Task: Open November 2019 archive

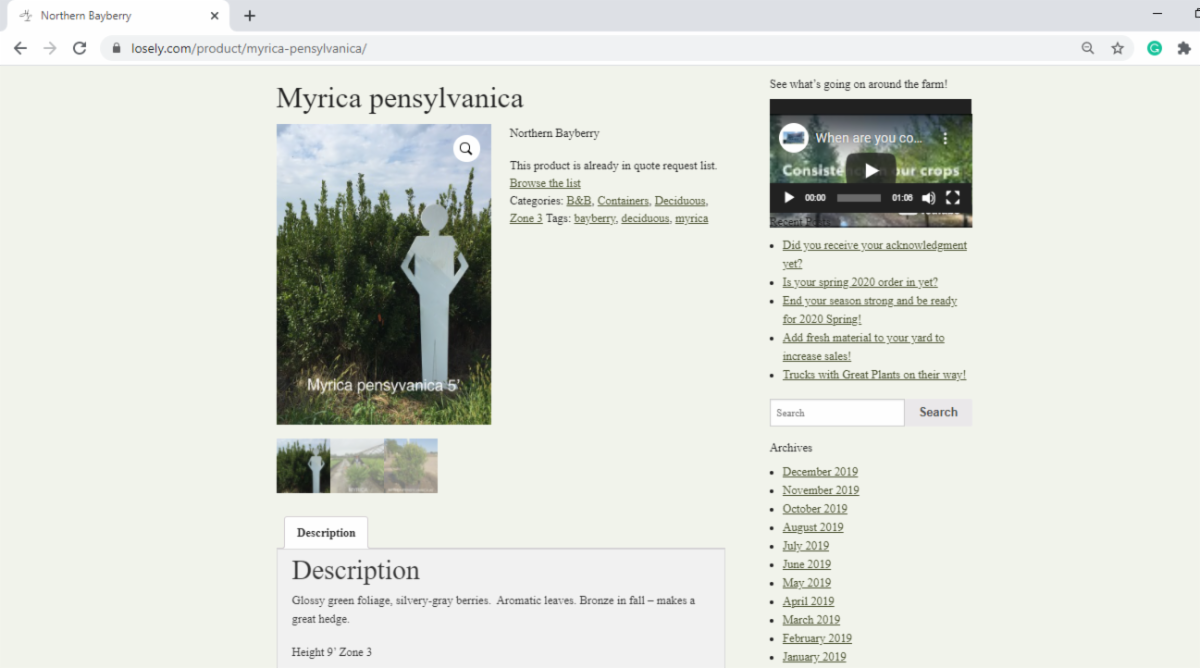Action: tap(821, 490)
